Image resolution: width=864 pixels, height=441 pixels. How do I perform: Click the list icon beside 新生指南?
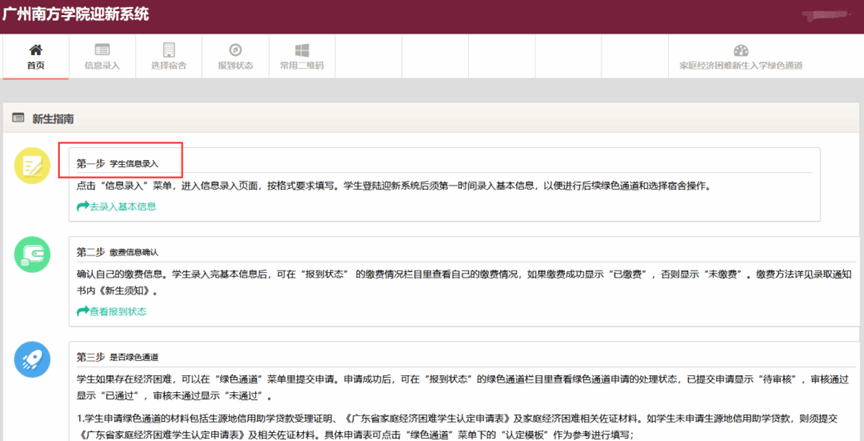(18, 118)
